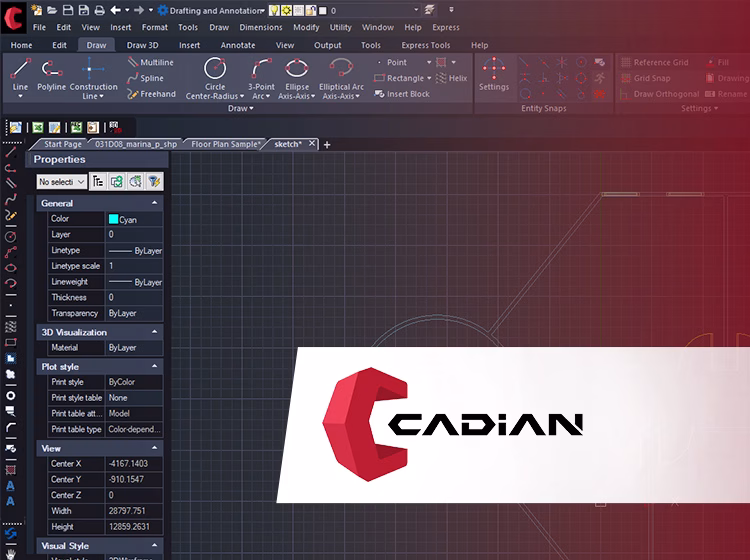Viewport: 750px width, 560px height.
Task: Switch to the Floor Plan Sample document tab
Action: (225, 144)
